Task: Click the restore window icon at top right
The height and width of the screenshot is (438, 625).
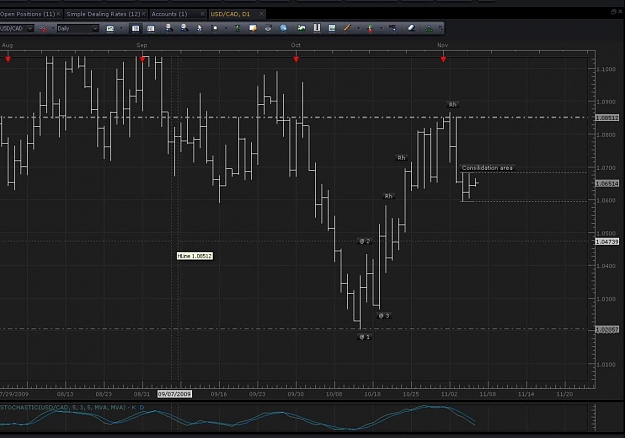Action: (613, 12)
